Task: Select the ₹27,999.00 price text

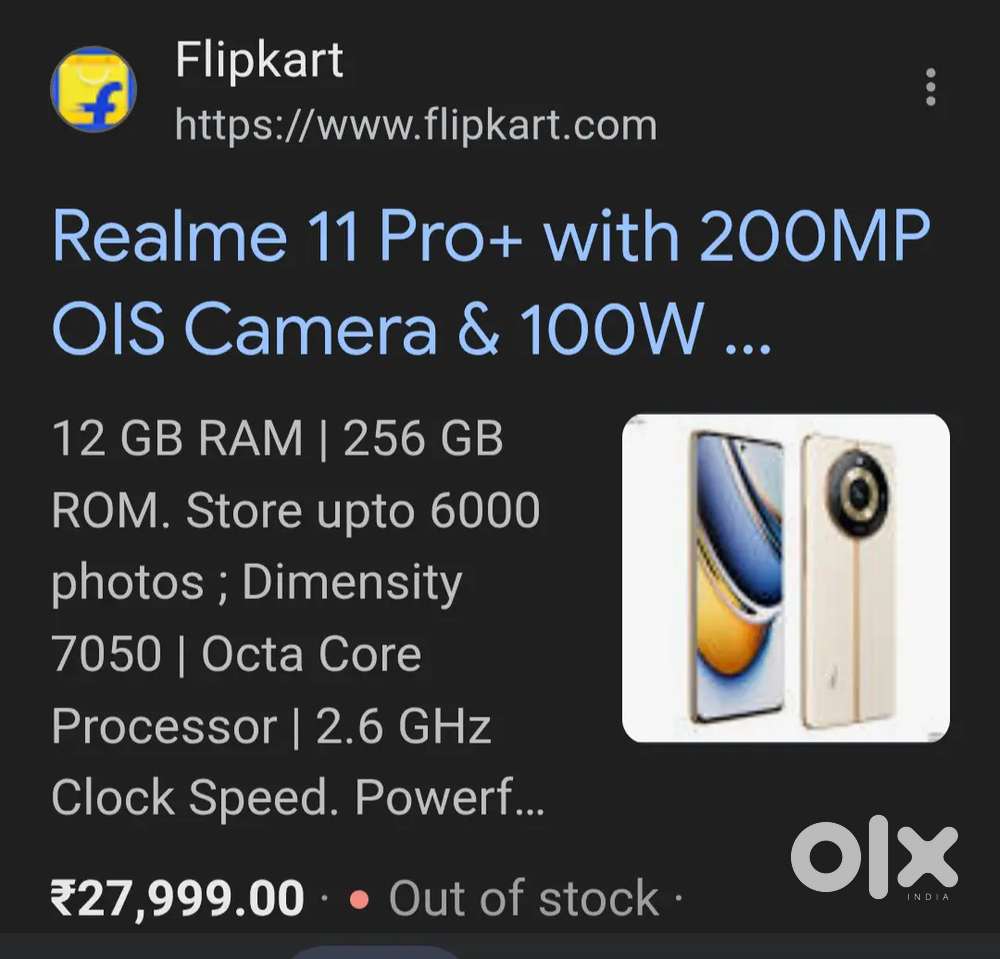Action: point(177,898)
